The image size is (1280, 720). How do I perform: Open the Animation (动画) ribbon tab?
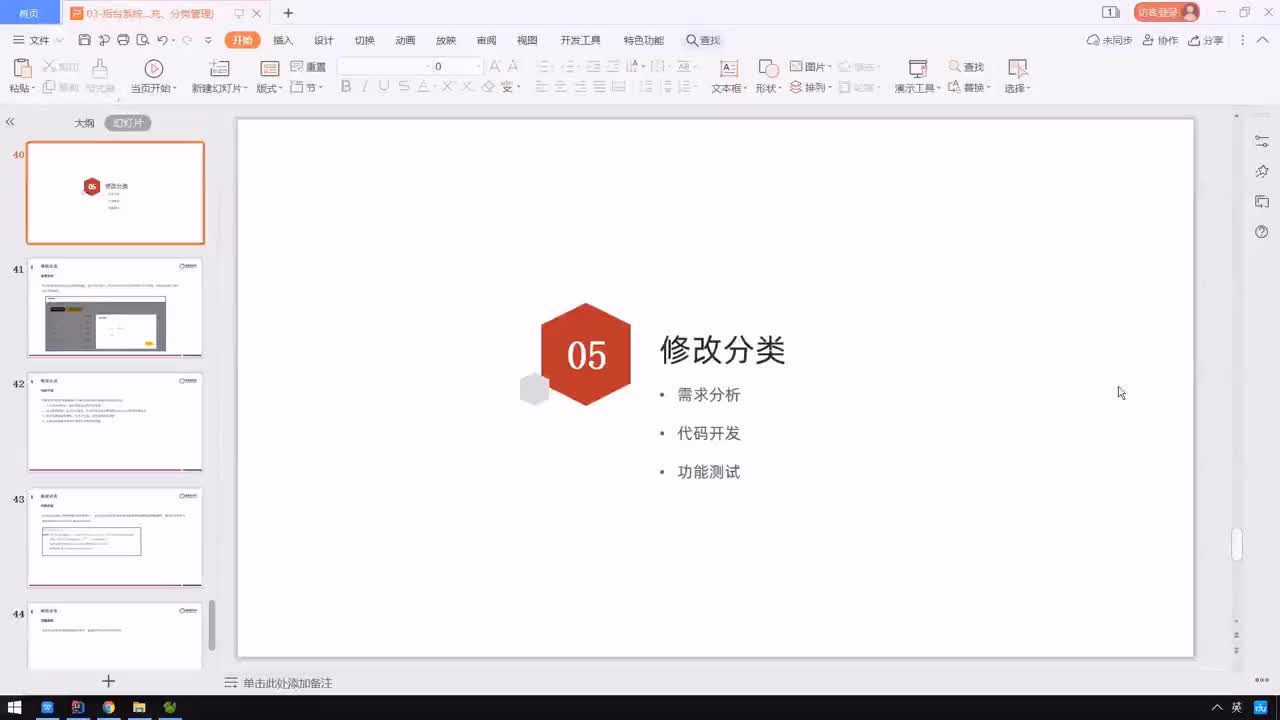405,40
